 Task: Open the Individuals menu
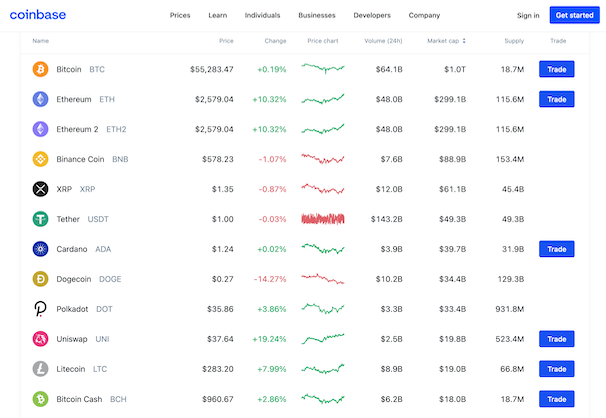262,15
